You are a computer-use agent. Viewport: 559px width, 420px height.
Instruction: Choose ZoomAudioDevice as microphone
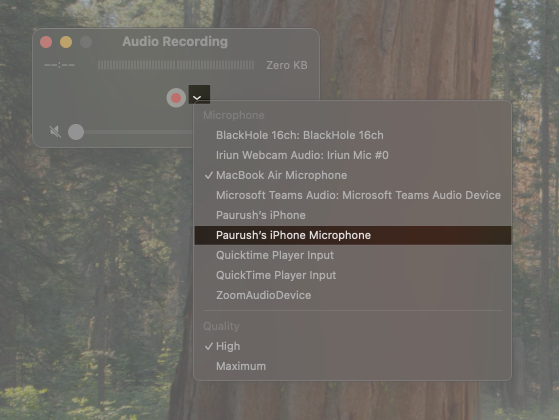pyautogui.click(x=353, y=295)
